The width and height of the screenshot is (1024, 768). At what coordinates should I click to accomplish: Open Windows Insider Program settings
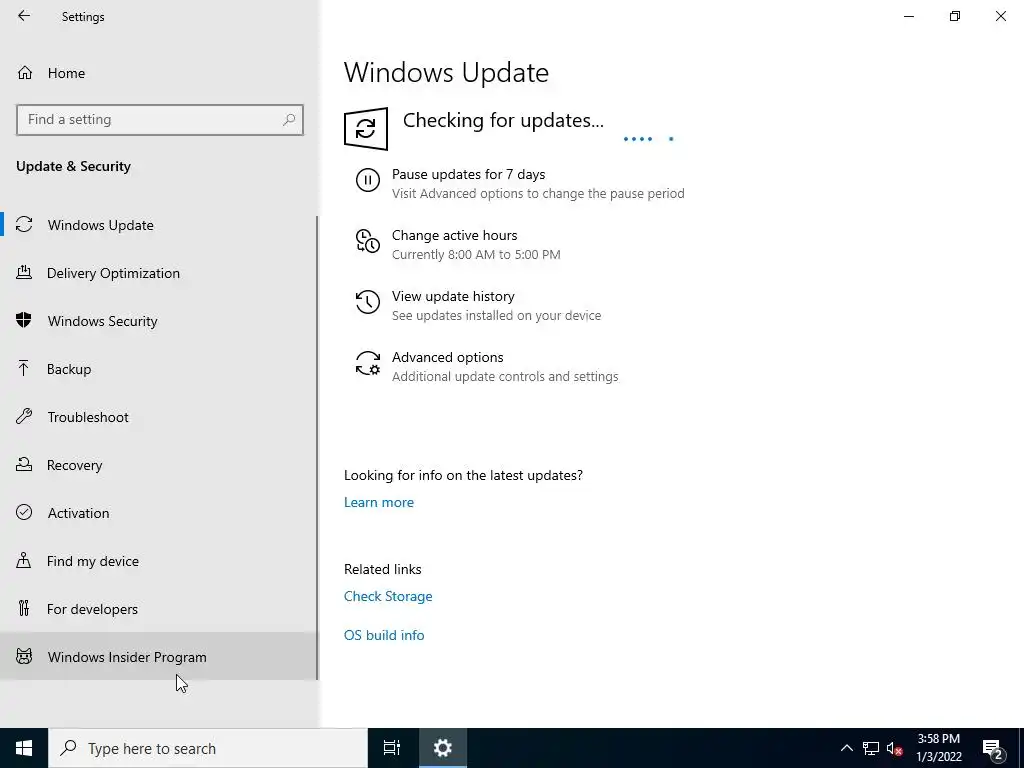click(158, 656)
